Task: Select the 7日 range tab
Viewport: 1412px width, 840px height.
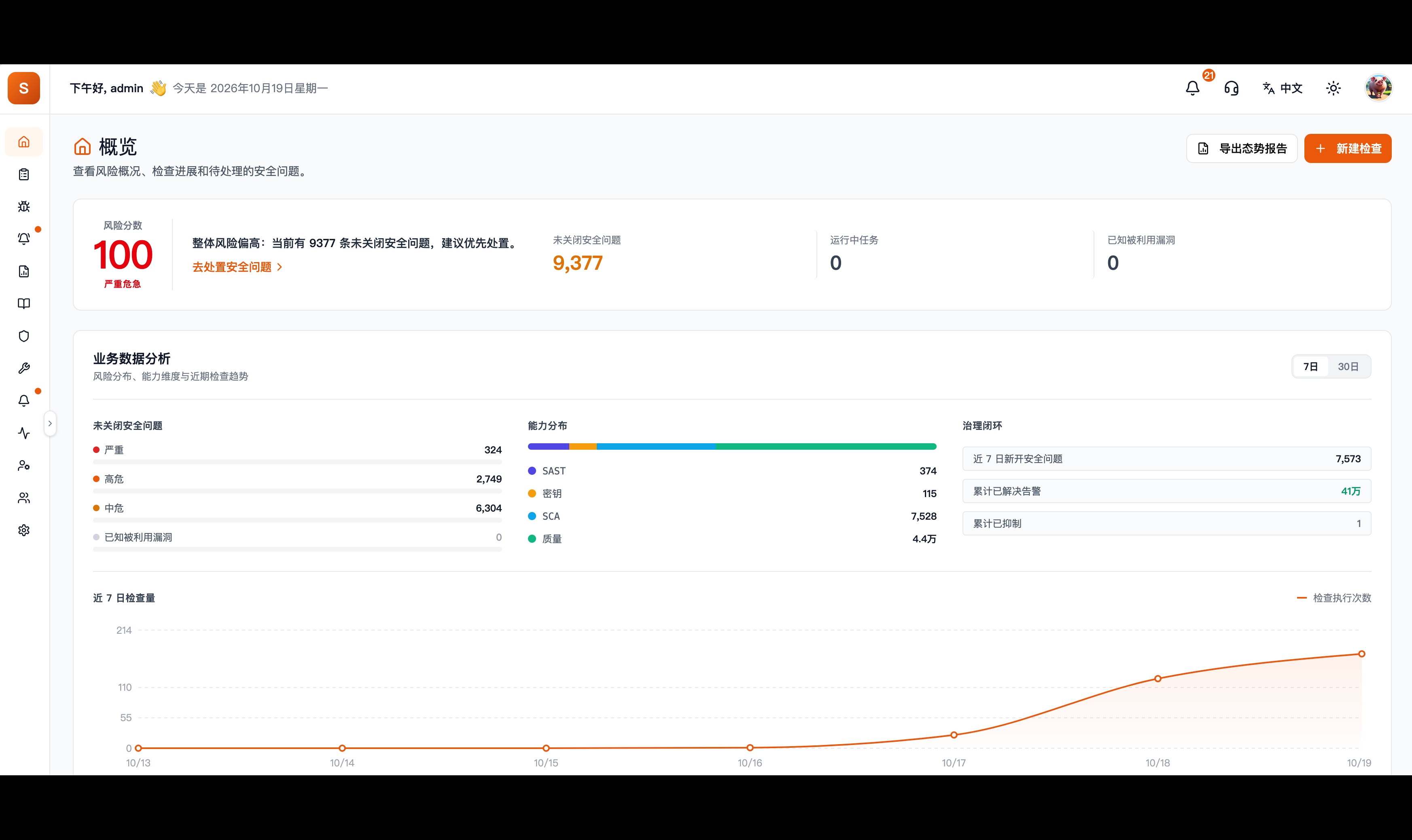Action: click(1311, 367)
